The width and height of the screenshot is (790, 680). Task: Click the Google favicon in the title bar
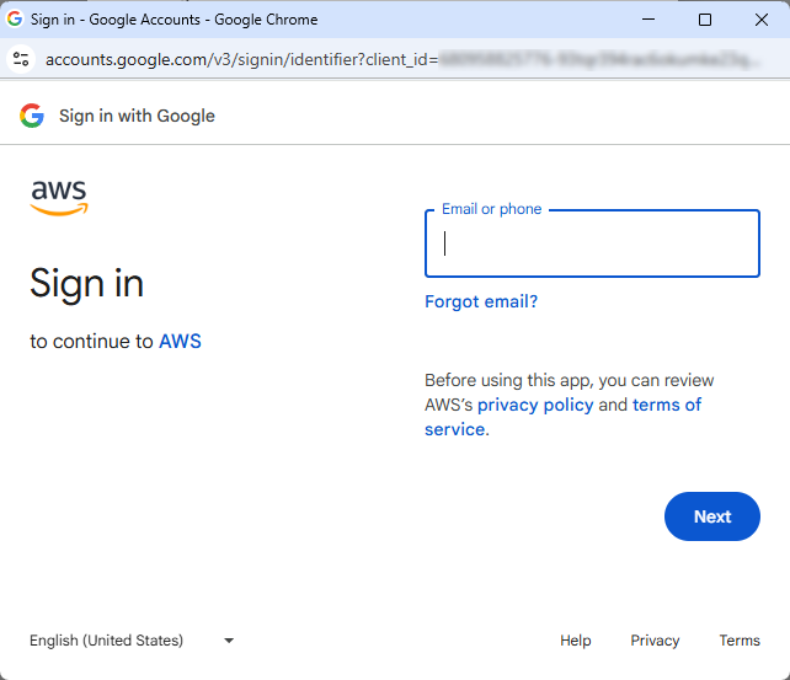15,19
